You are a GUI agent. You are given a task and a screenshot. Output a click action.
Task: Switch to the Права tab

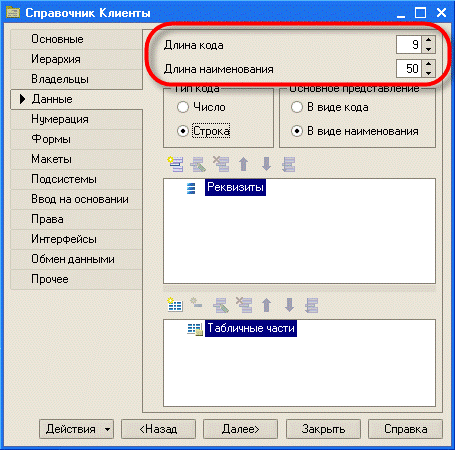click(x=76, y=219)
